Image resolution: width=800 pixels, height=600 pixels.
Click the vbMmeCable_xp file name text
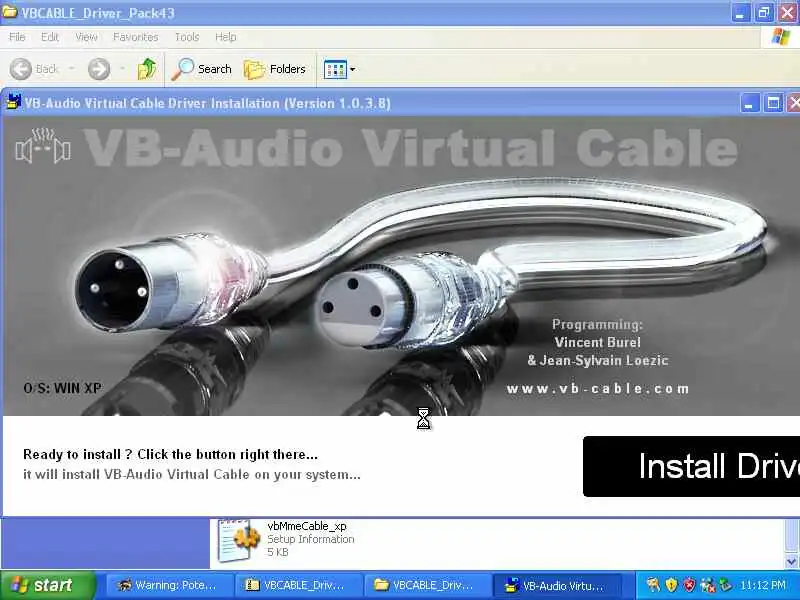(307, 526)
